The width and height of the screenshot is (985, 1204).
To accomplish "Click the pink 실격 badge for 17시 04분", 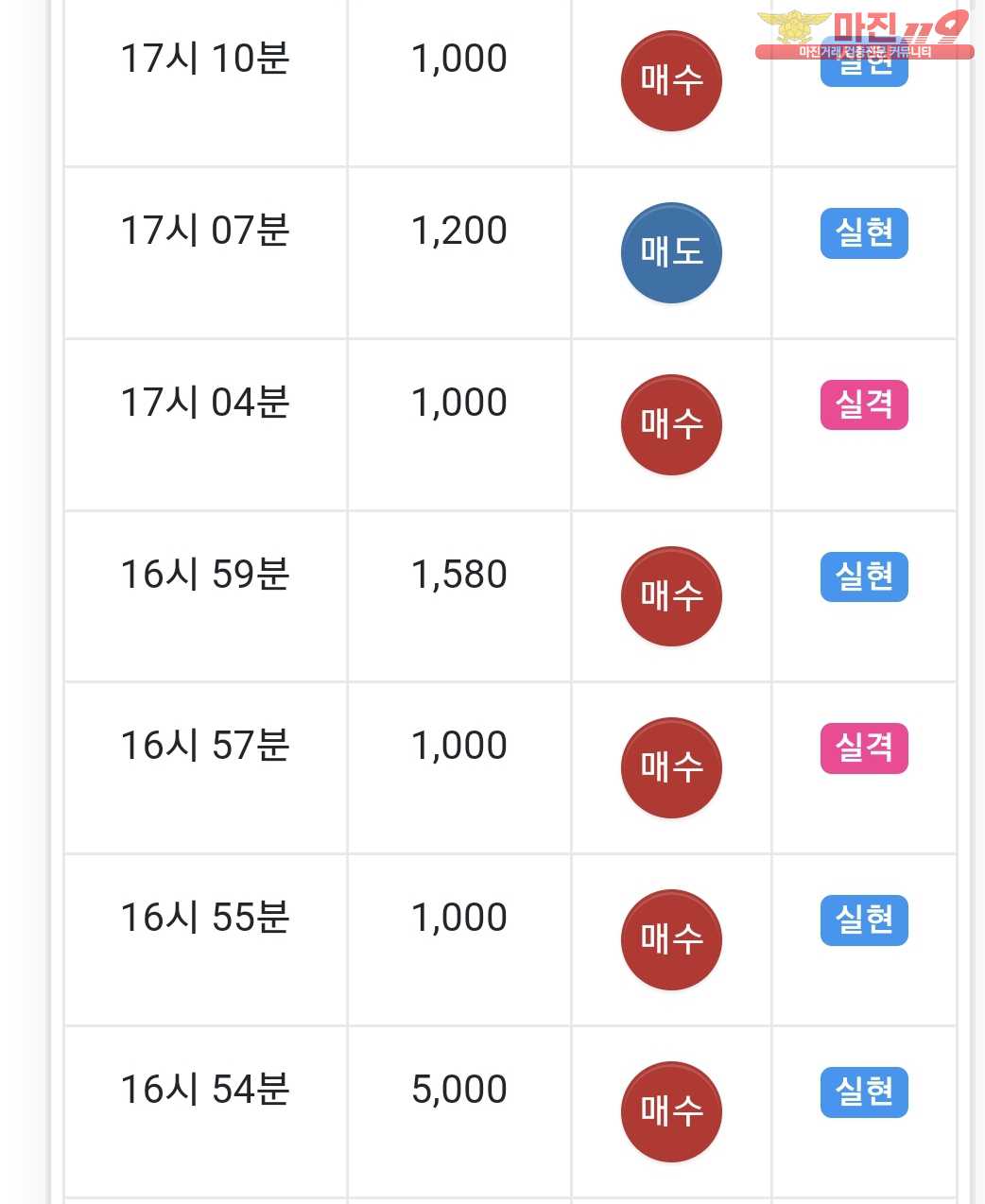I will (x=864, y=405).
